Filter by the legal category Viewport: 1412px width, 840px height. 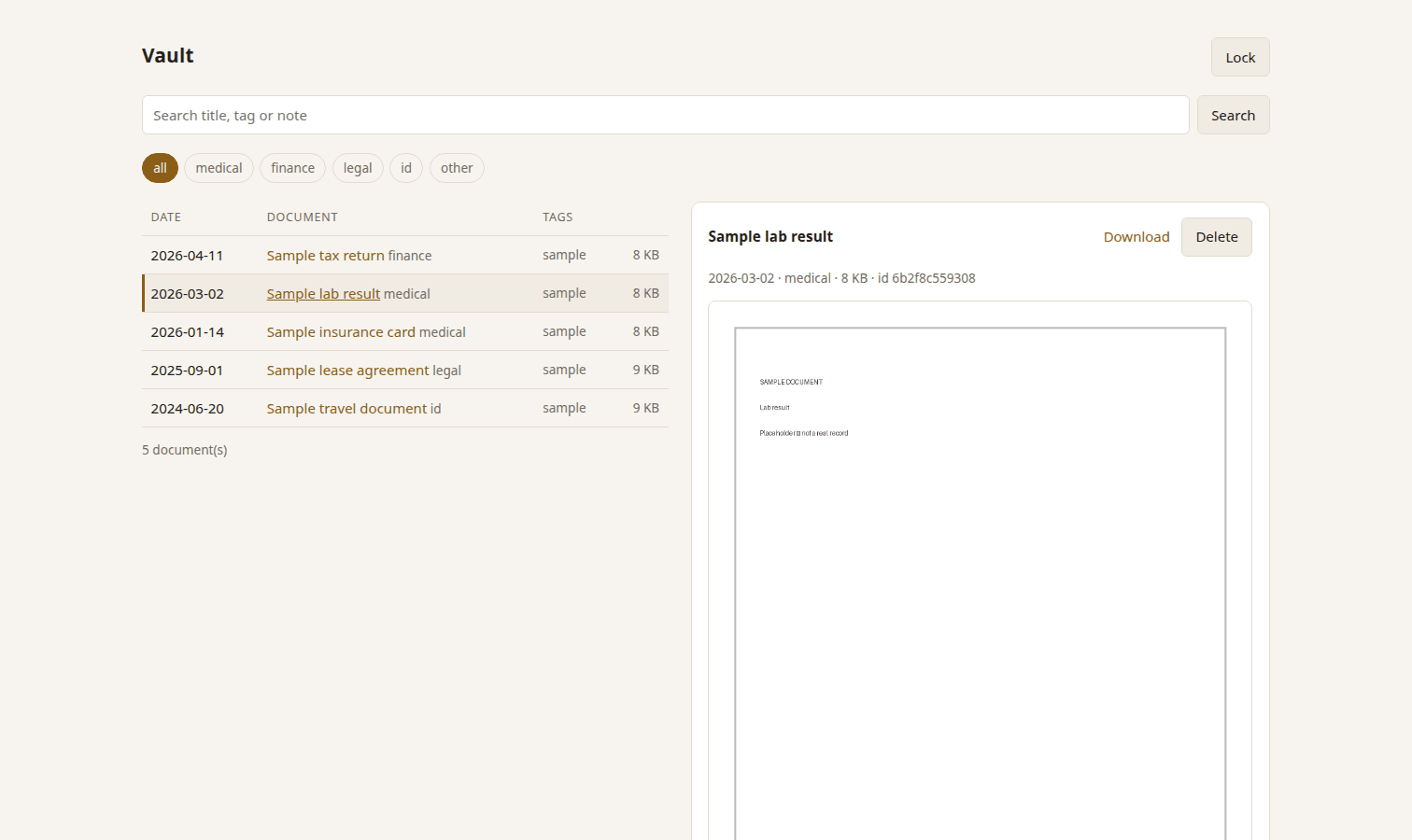point(358,168)
